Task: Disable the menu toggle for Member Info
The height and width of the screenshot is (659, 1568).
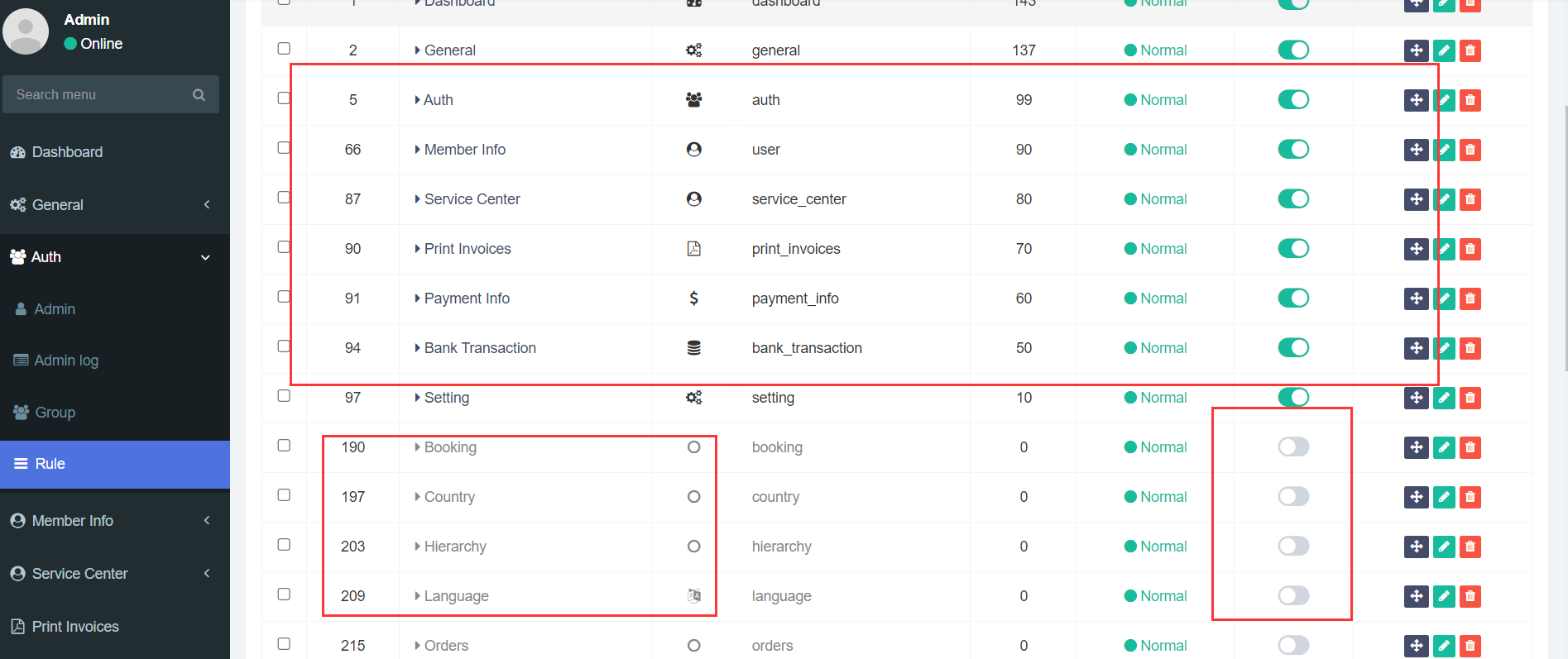Action: tap(1293, 150)
